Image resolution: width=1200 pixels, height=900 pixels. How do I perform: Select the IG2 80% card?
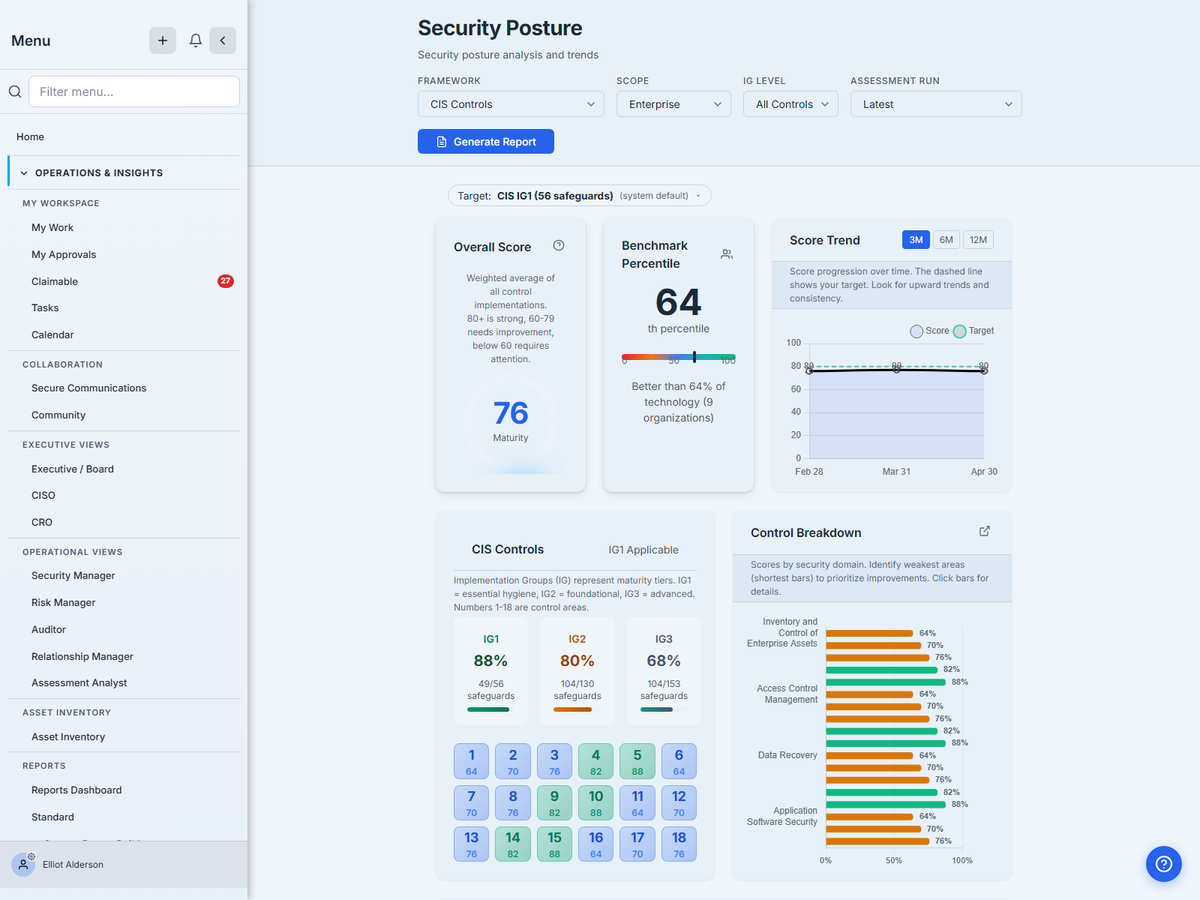577,671
